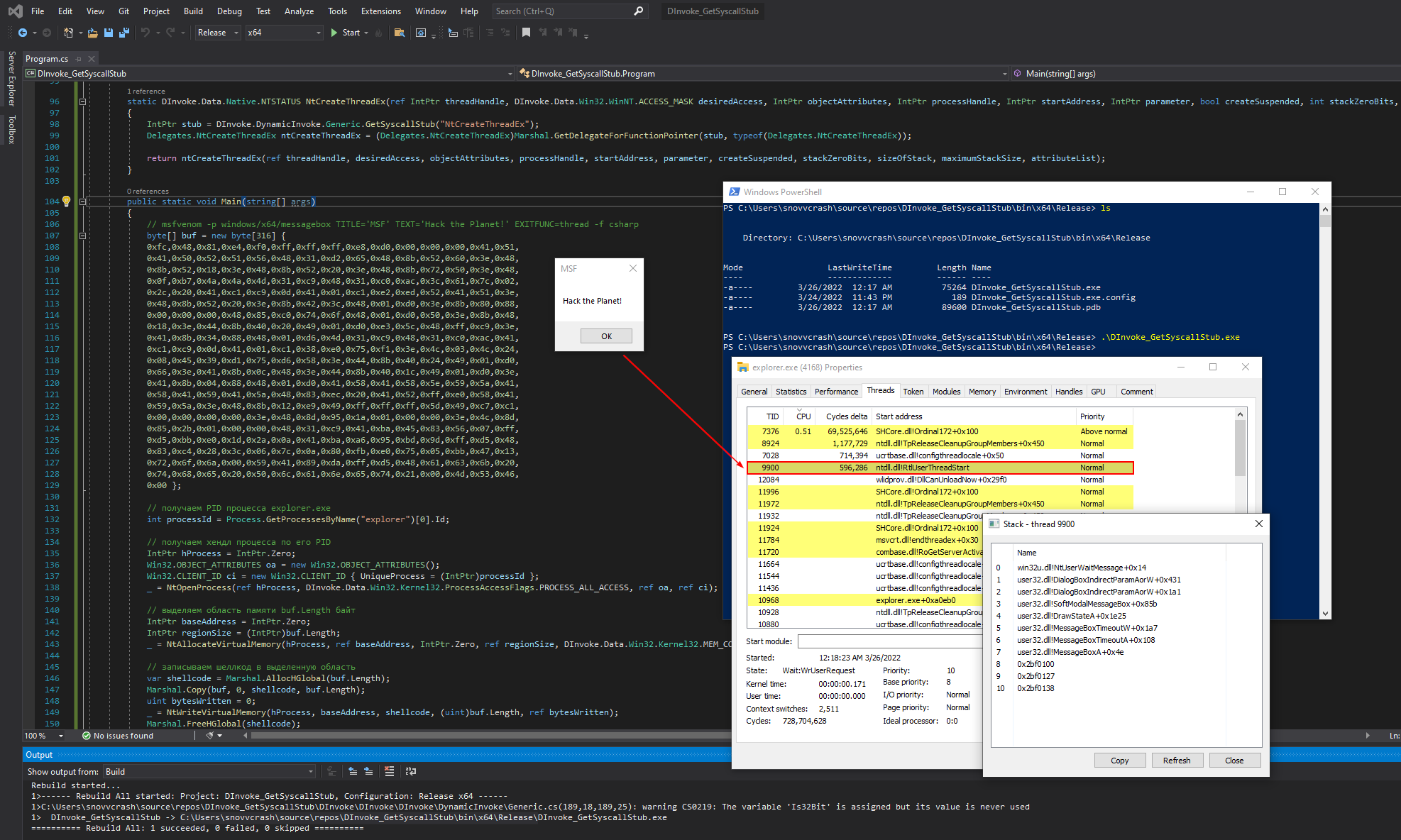Toggle pin on Program.cs tab
Screen dimensions: 1401x840
click(x=79, y=59)
